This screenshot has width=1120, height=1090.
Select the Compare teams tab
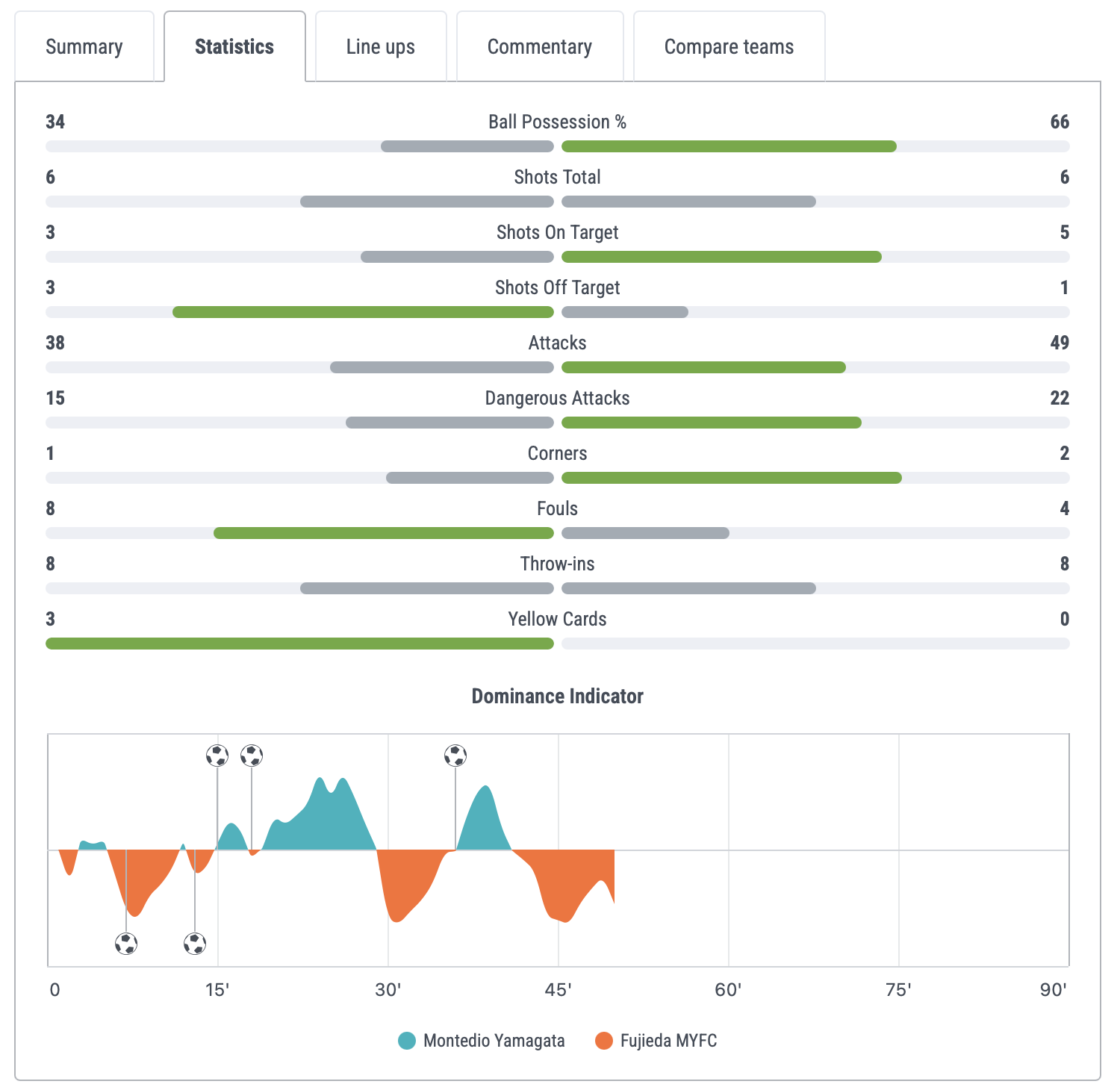pos(729,46)
